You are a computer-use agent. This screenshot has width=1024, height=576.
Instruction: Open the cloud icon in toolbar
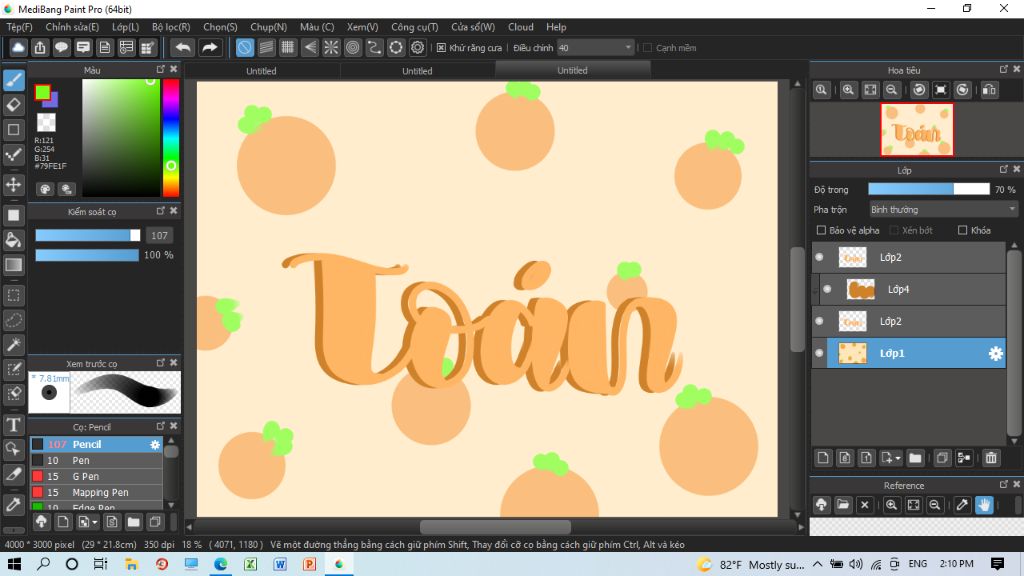(x=18, y=48)
